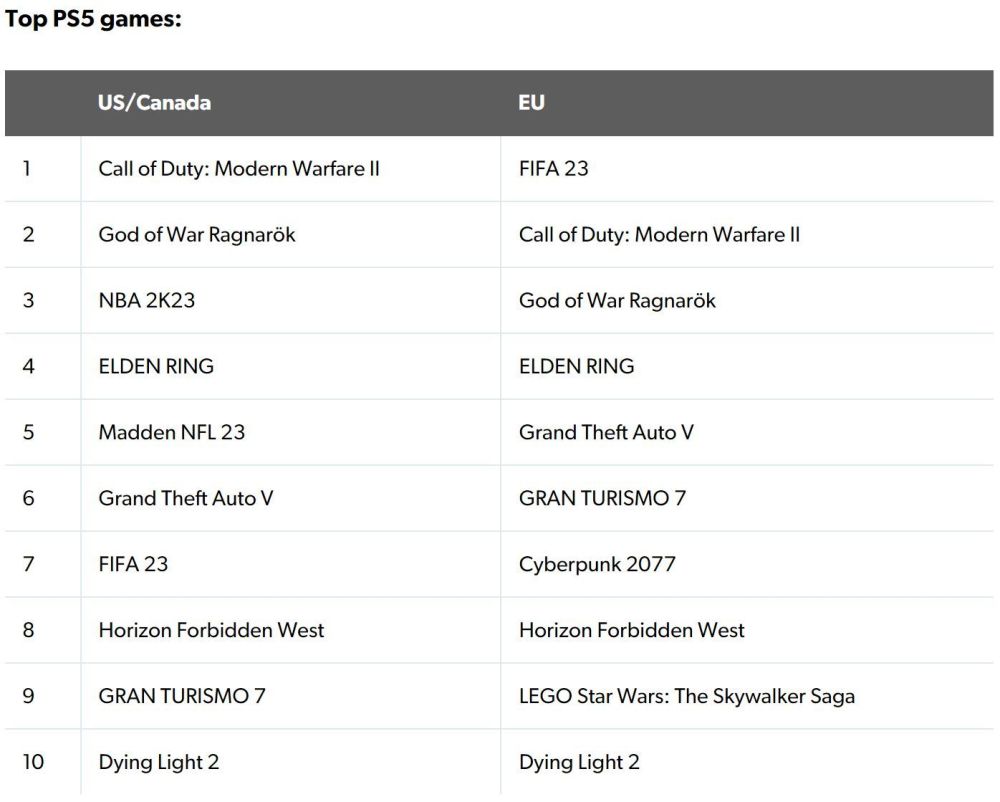
Task: Click FIFA 23 in the US/Canada column
Action: point(133,564)
